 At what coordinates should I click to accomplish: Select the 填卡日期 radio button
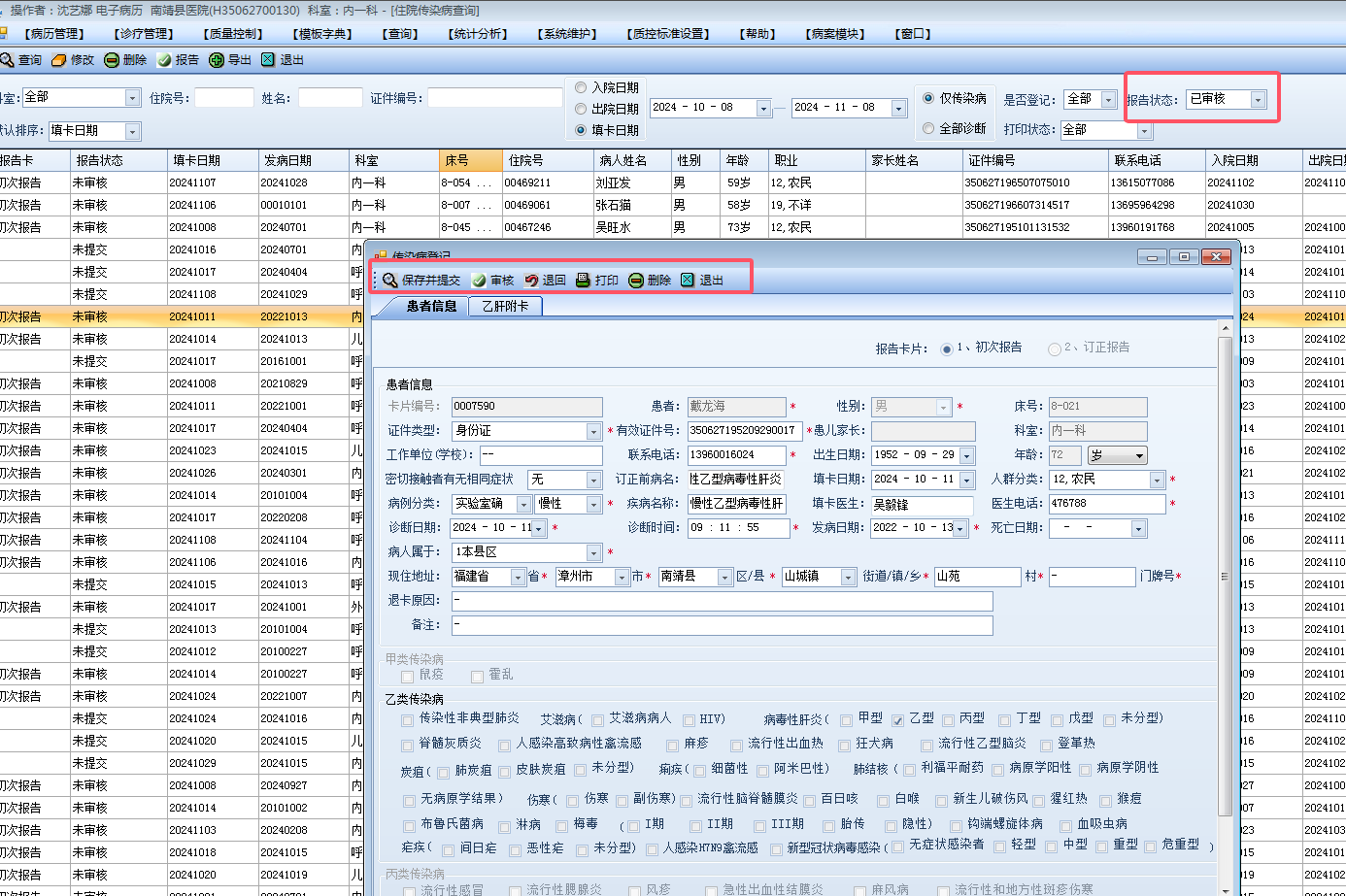581,130
